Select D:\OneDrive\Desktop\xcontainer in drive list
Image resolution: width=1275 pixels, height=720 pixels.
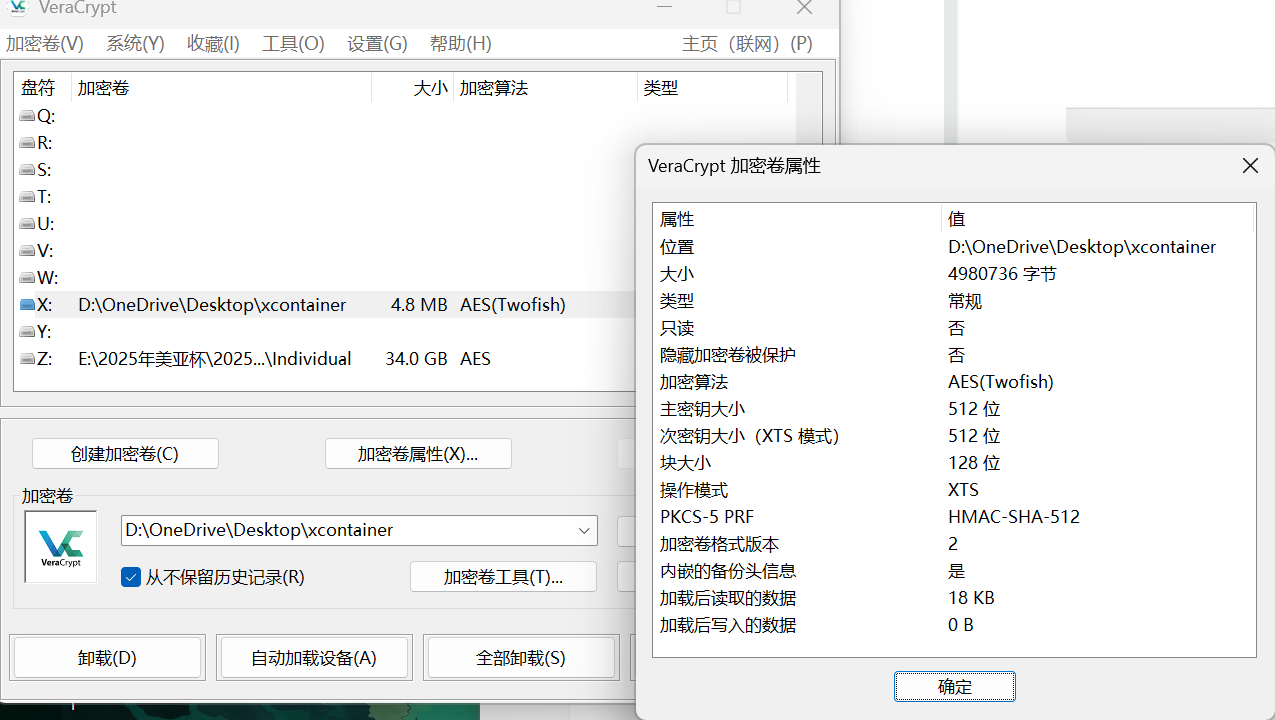click(212, 305)
